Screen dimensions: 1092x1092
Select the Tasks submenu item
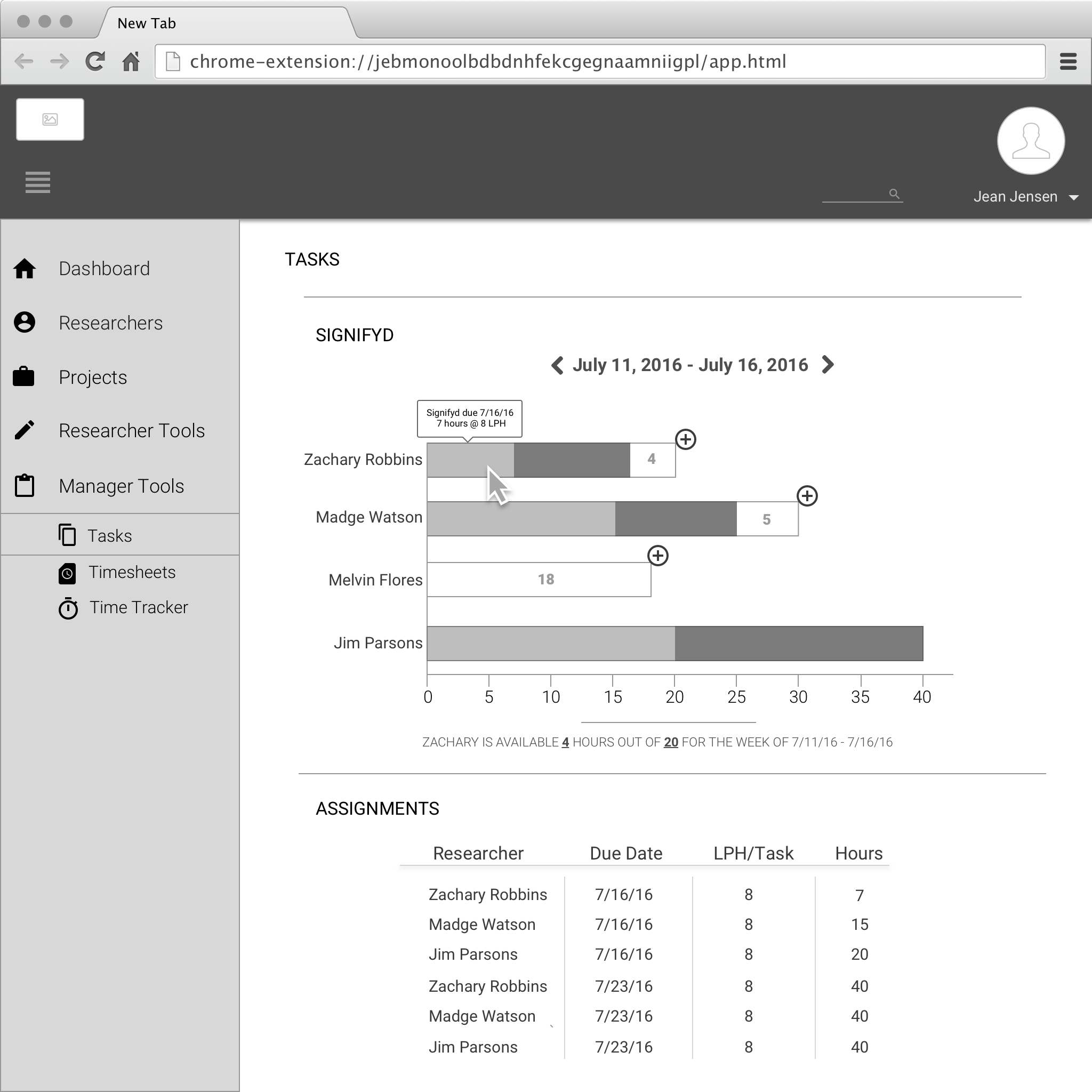click(109, 535)
